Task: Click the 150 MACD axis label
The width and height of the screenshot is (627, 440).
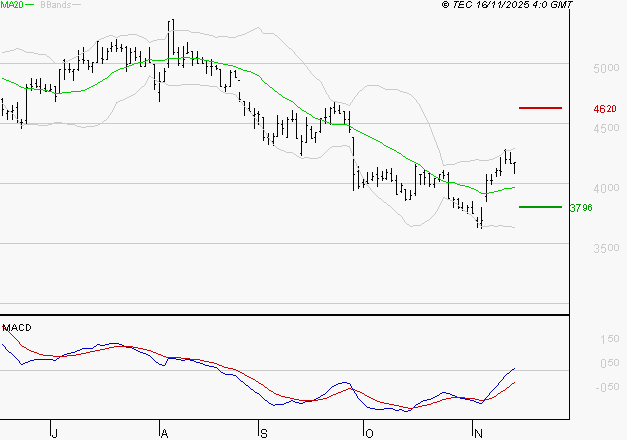Action: (610, 339)
